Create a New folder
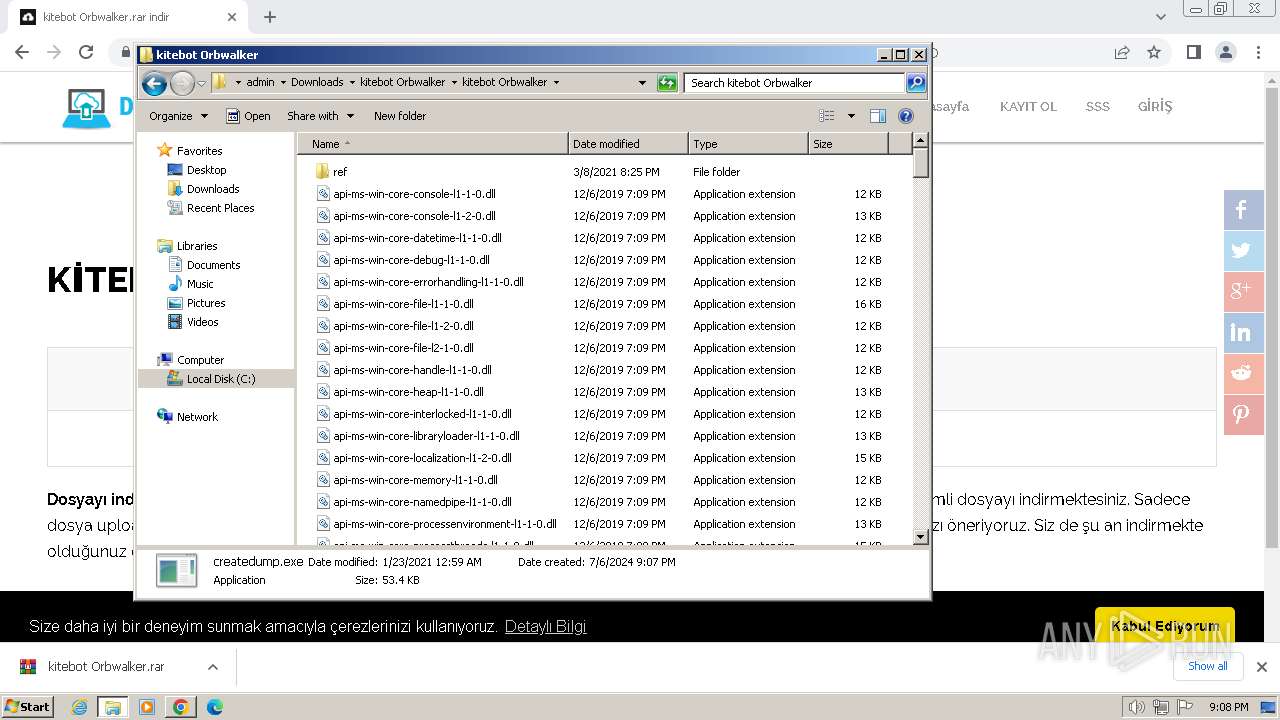 click(x=400, y=116)
